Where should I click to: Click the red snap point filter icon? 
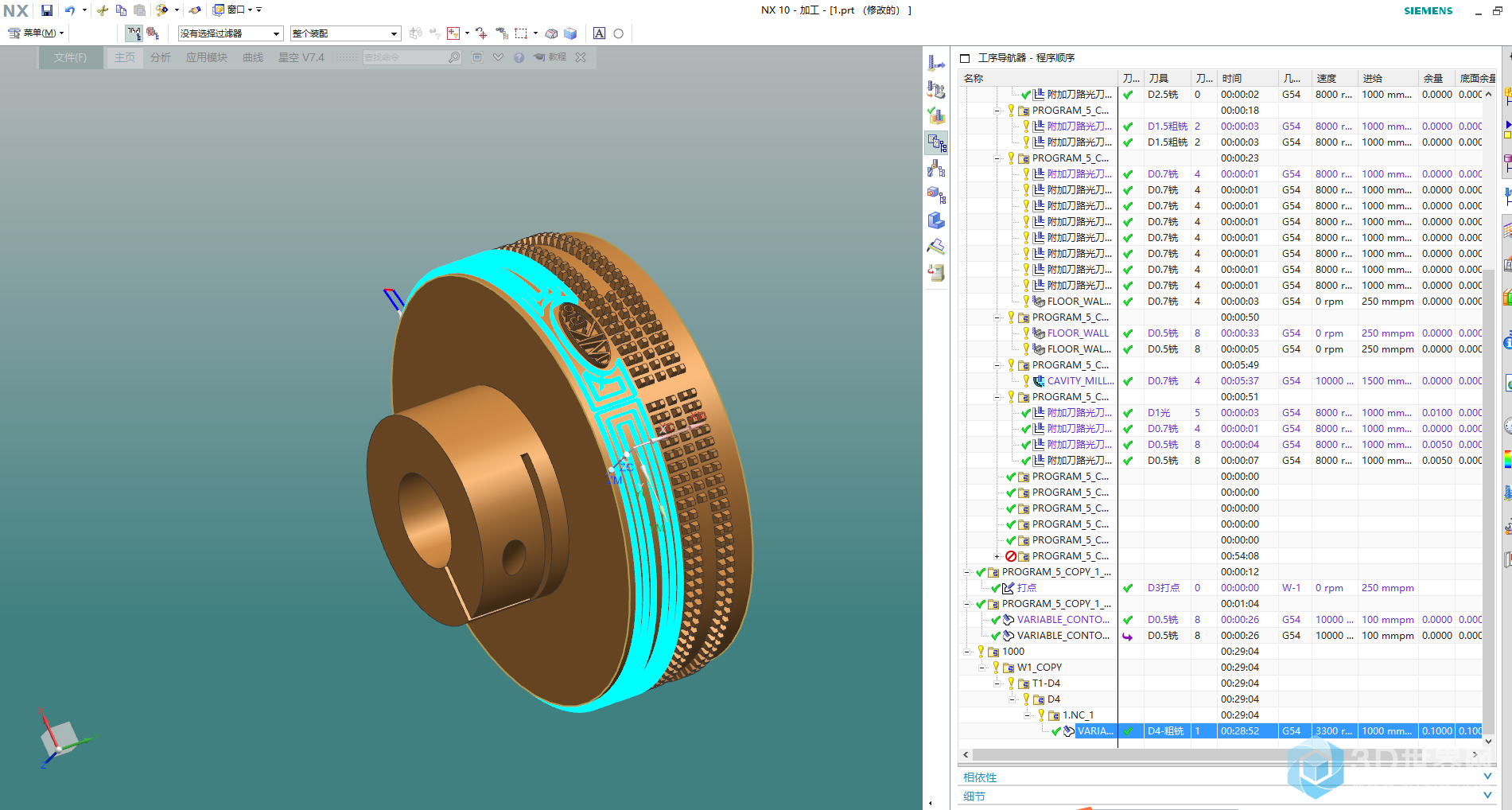(453, 33)
